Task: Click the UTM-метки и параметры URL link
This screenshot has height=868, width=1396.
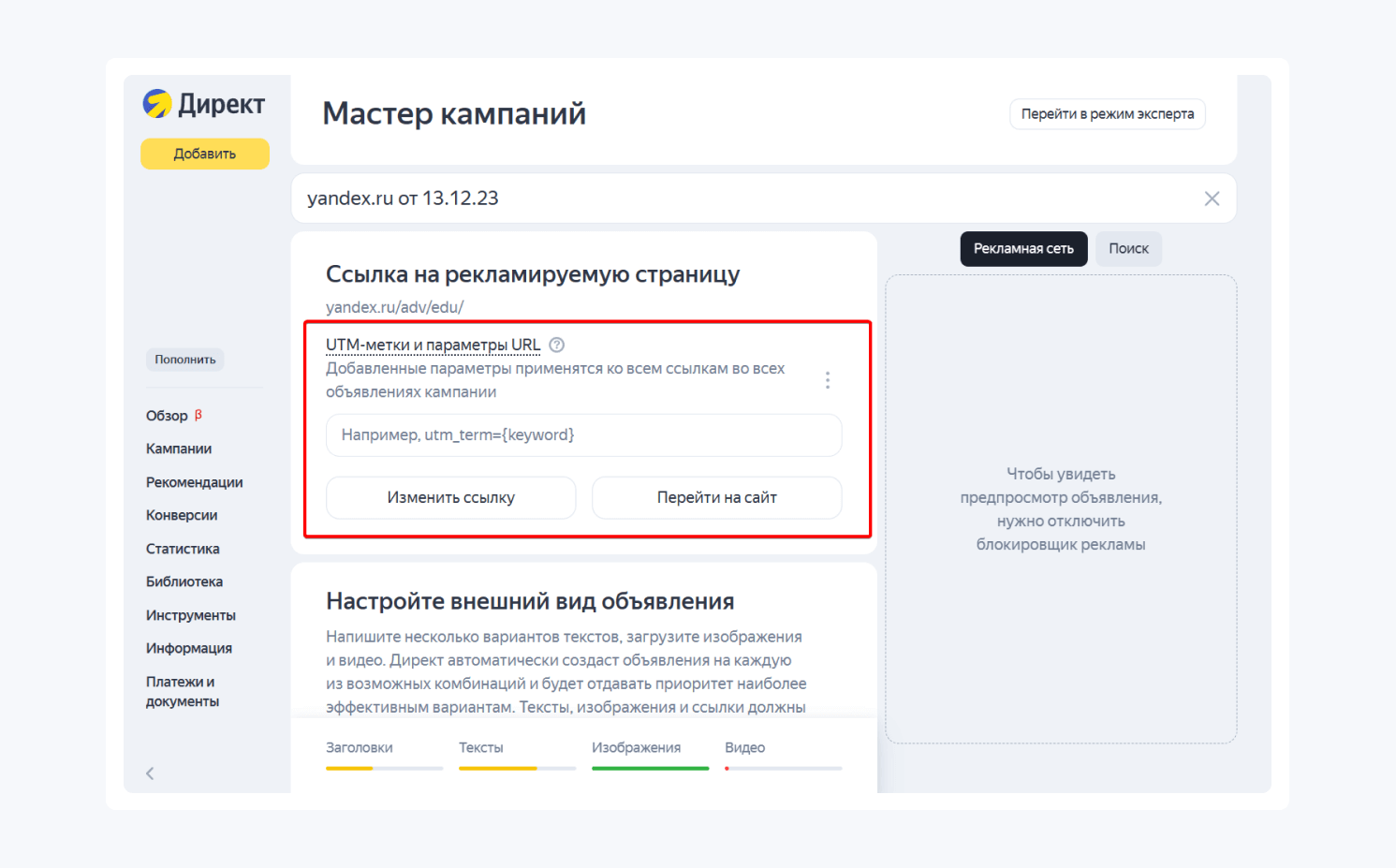Action: coord(433,345)
